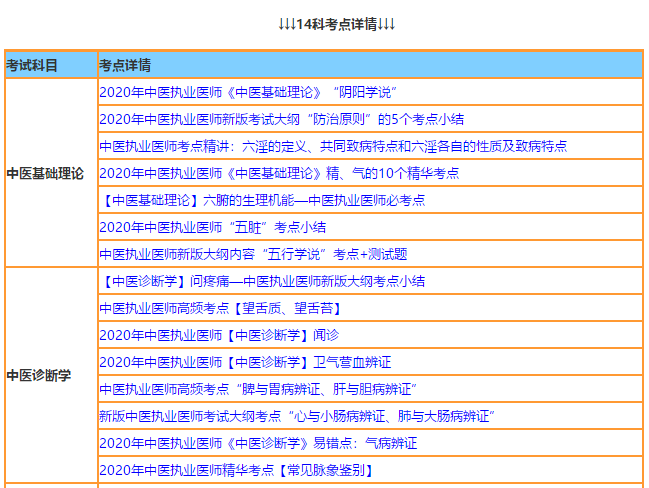Click the 中医基础理论 subject cell
This screenshot has width=649, height=488.
coord(45,173)
